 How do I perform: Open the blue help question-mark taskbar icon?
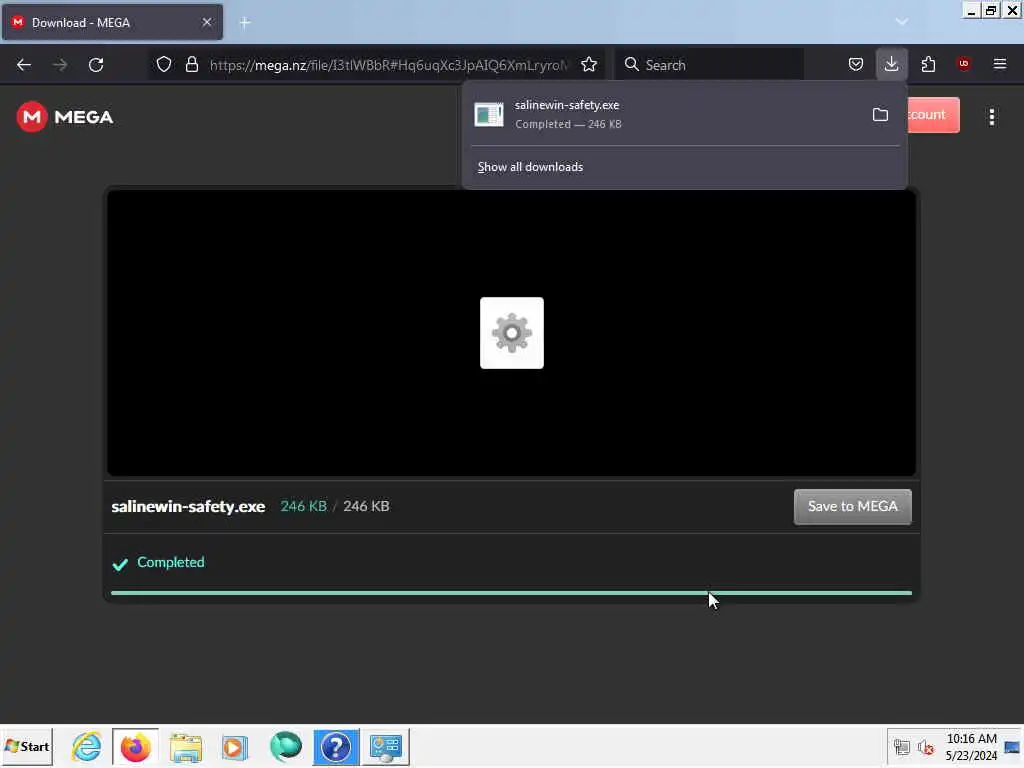click(336, 746)
